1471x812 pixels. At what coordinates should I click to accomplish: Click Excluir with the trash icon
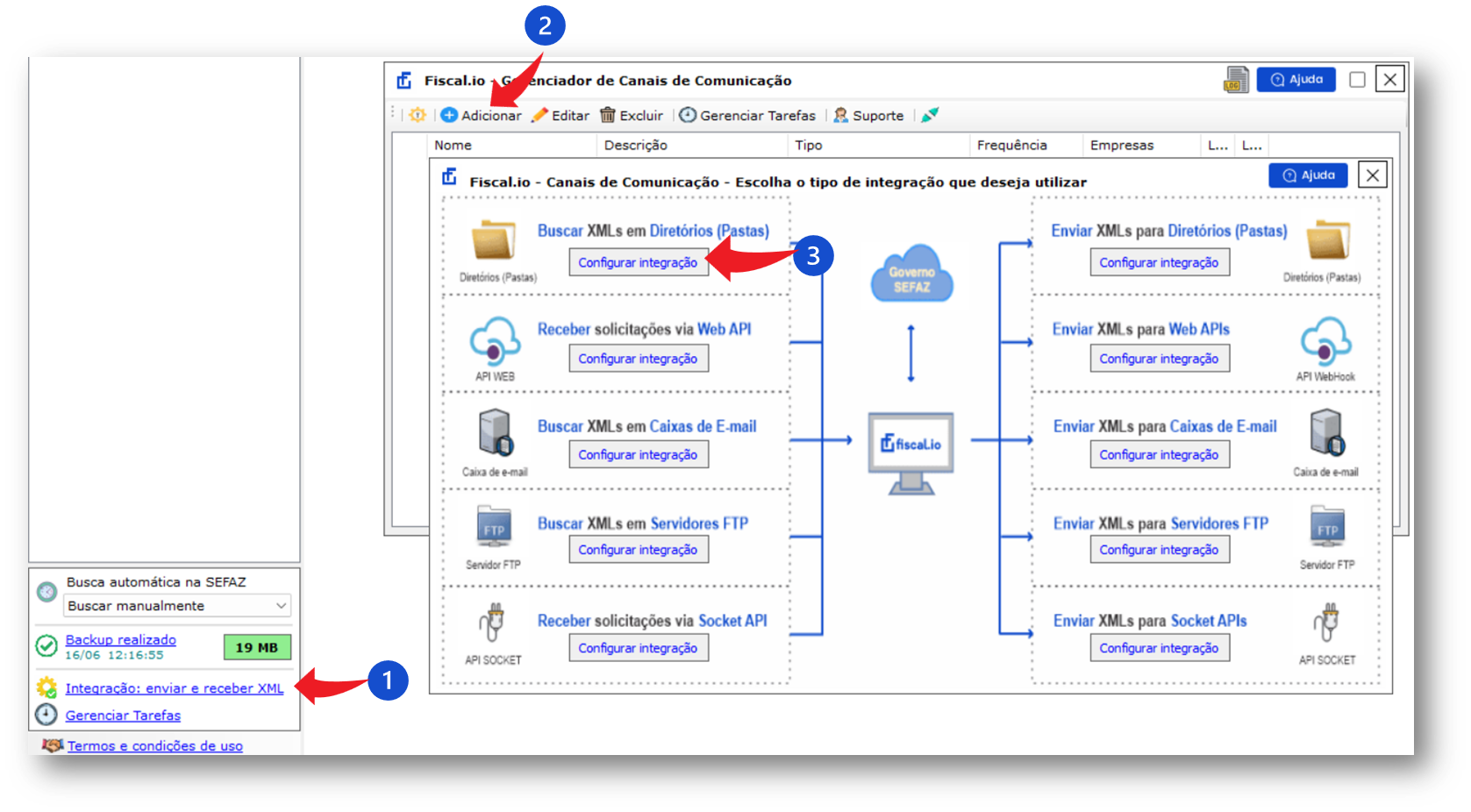pyautogui.click(x=632, y=115)
